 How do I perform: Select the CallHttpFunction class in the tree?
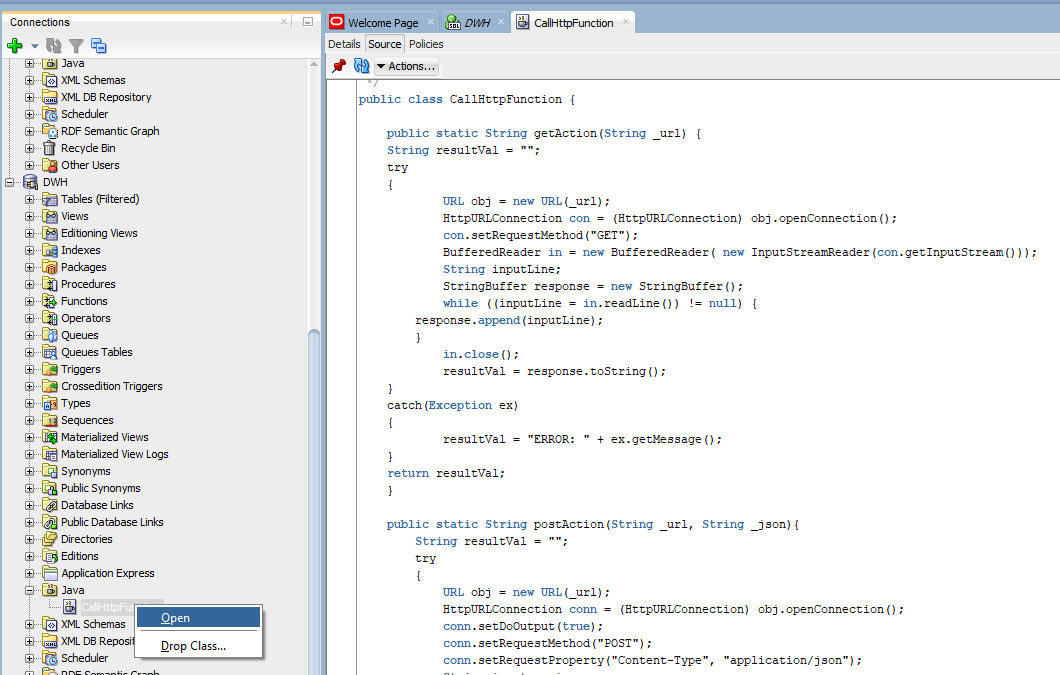pyautogui.click(x=107, y=607)
